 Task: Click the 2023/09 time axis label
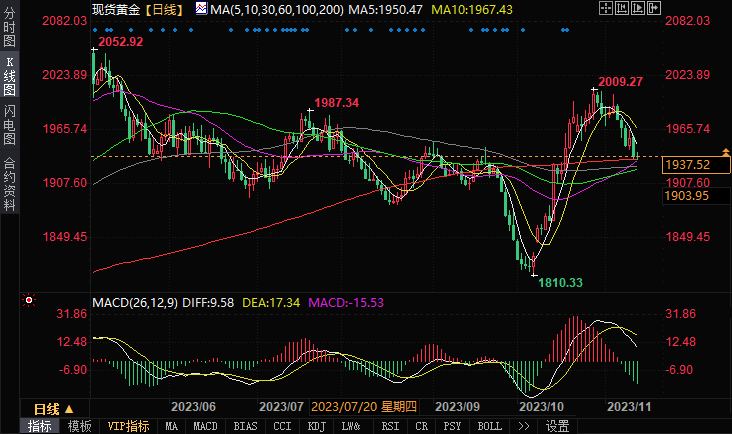pyautogui.click(x=457, y=406)
